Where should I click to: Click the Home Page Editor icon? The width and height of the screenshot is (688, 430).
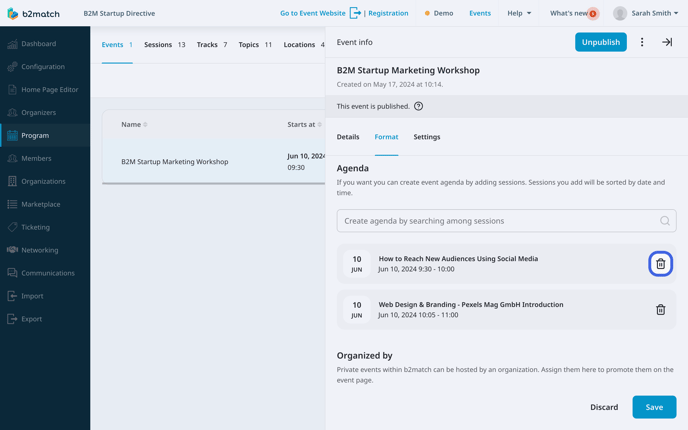[x=12, y=90]
